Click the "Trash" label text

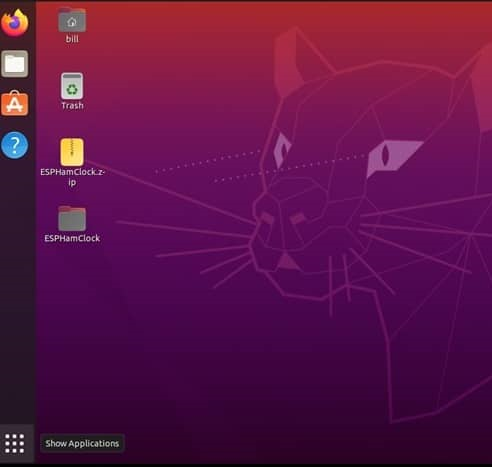[72, 106]
